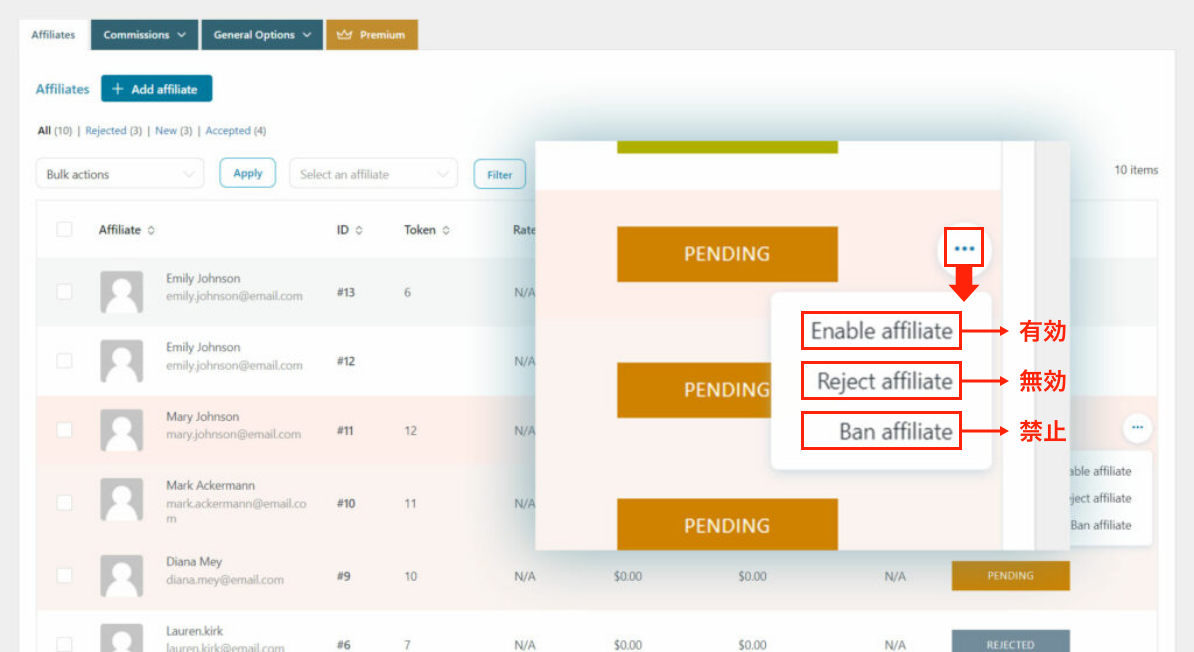Click the crown icon on Premium tab

pos(345,35)
